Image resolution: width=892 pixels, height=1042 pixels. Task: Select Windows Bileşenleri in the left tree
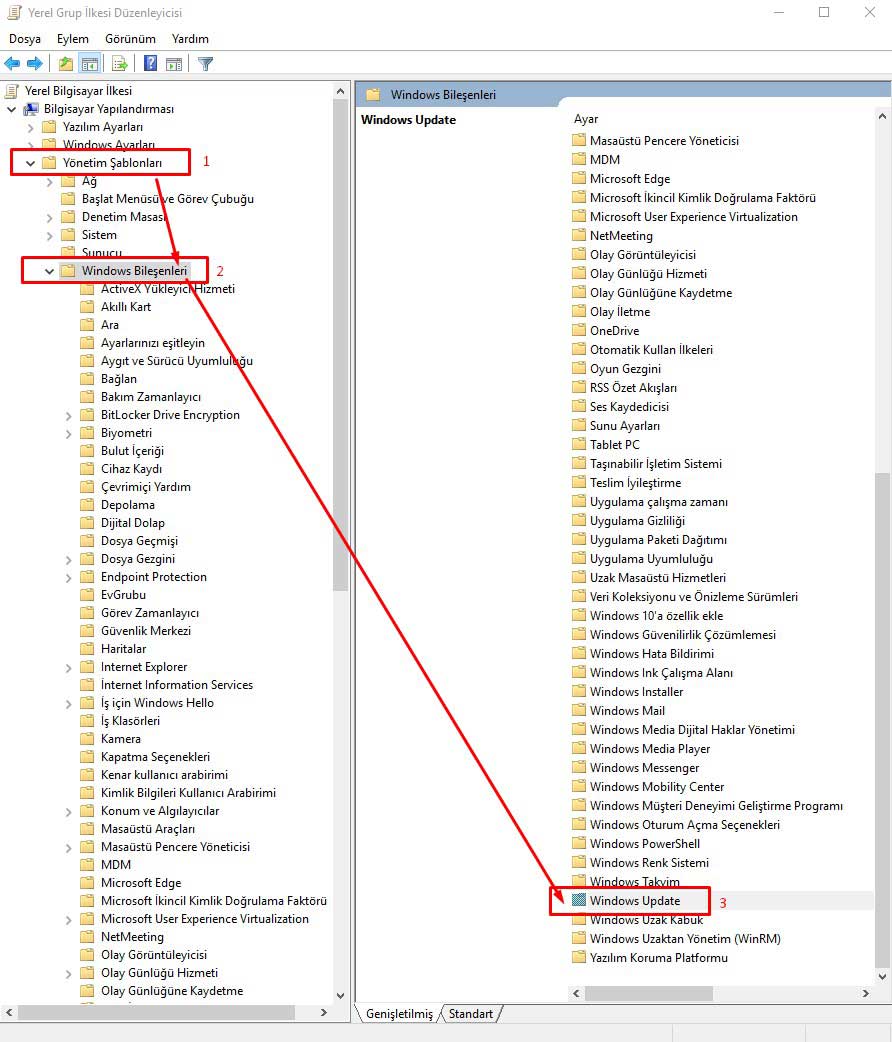(x=134, y=271)
